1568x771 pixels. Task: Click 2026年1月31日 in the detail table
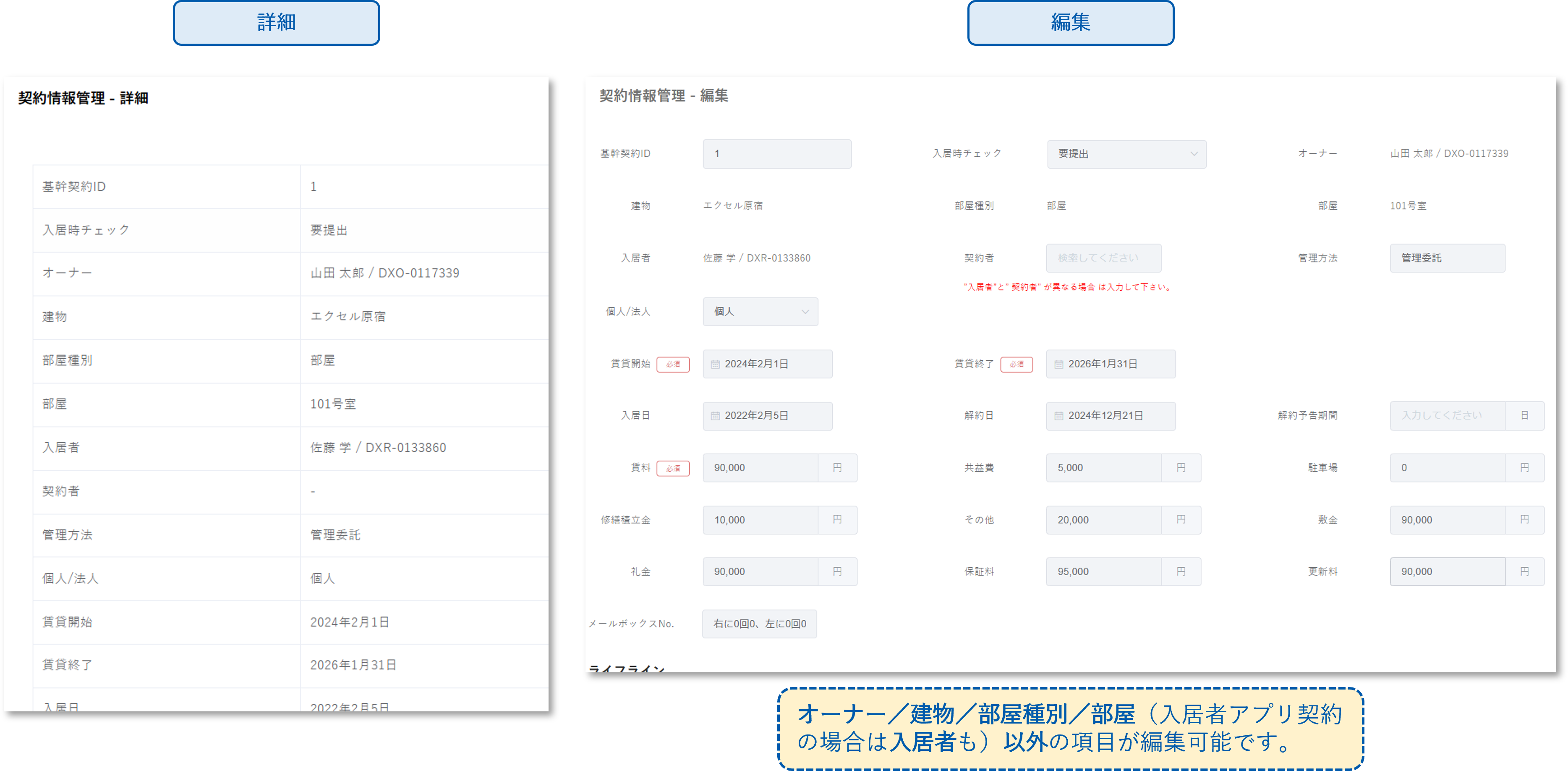353,665
